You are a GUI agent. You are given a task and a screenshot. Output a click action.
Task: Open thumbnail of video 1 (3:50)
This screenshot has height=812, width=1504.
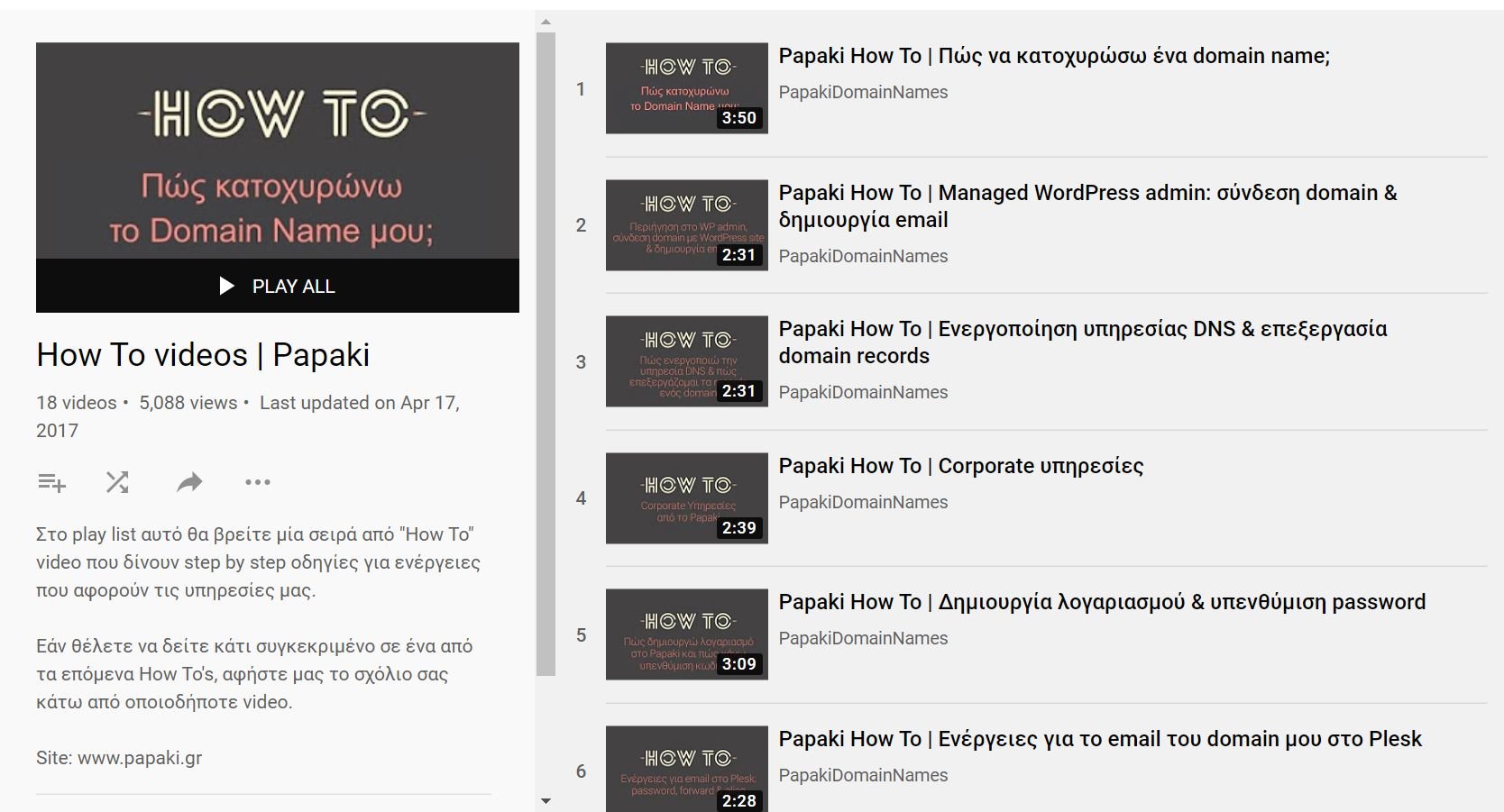[x=687, y=88]
